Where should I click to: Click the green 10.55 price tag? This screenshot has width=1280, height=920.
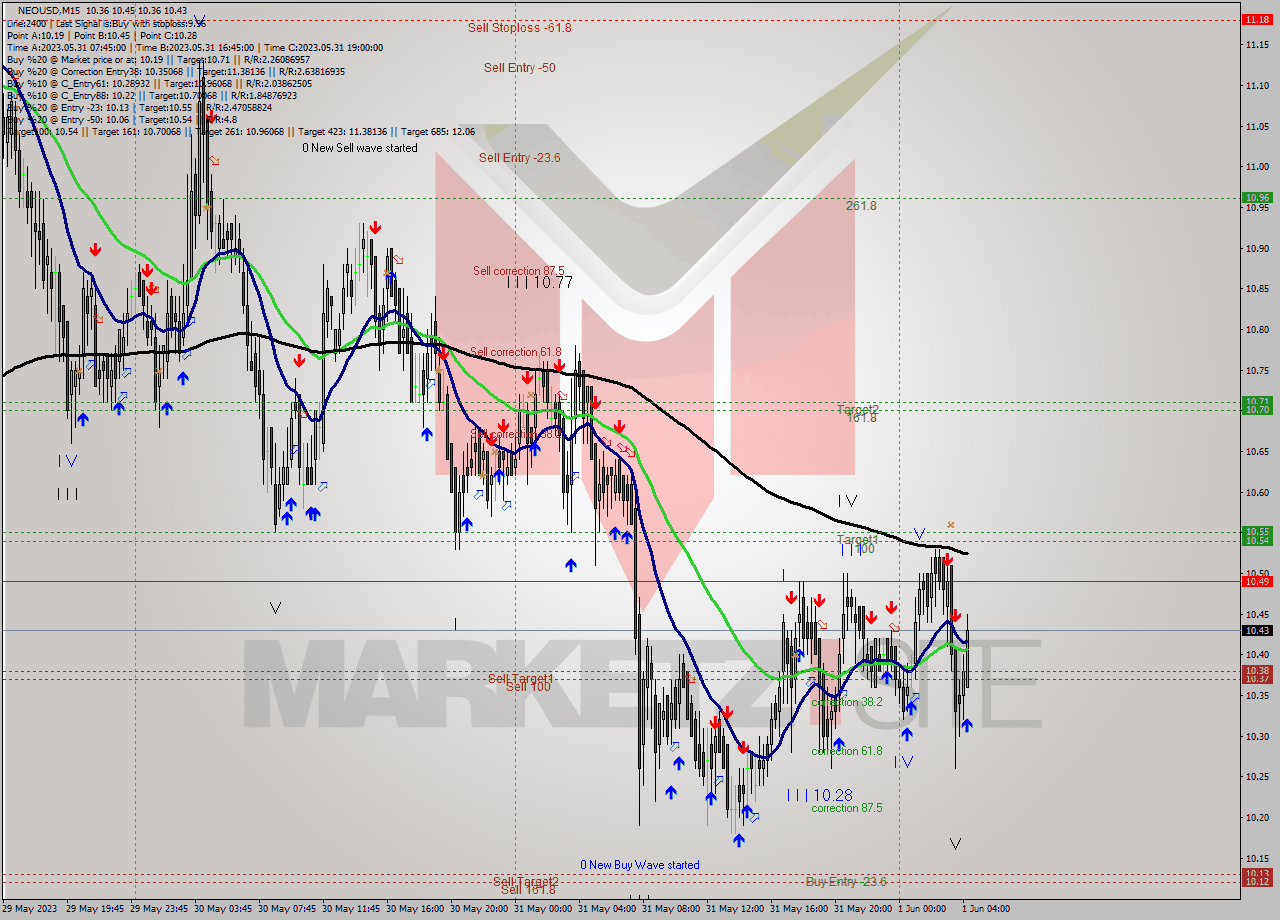point(1256,531)
